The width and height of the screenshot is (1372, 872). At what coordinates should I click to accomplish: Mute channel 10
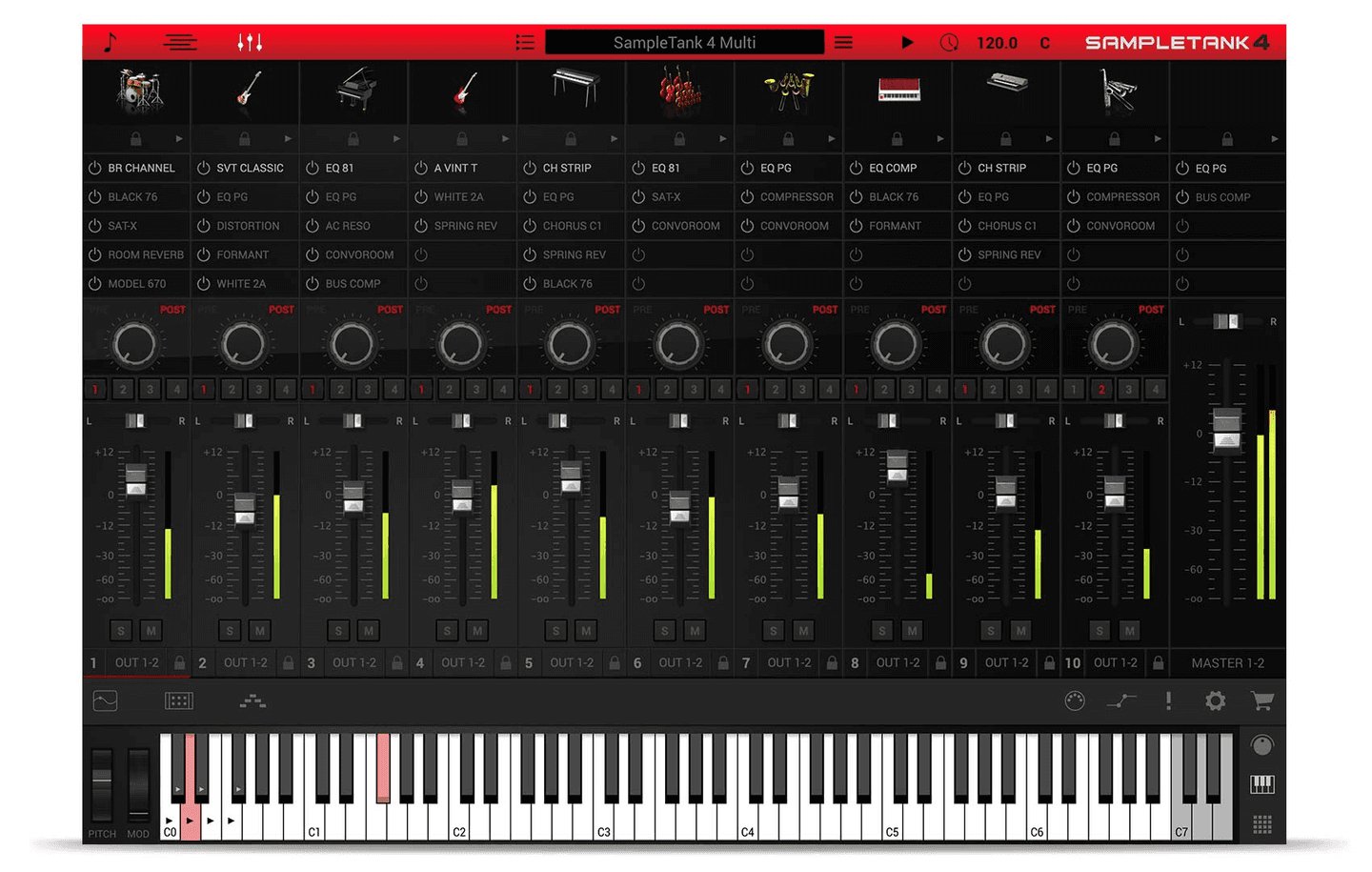click(1130, 630)
